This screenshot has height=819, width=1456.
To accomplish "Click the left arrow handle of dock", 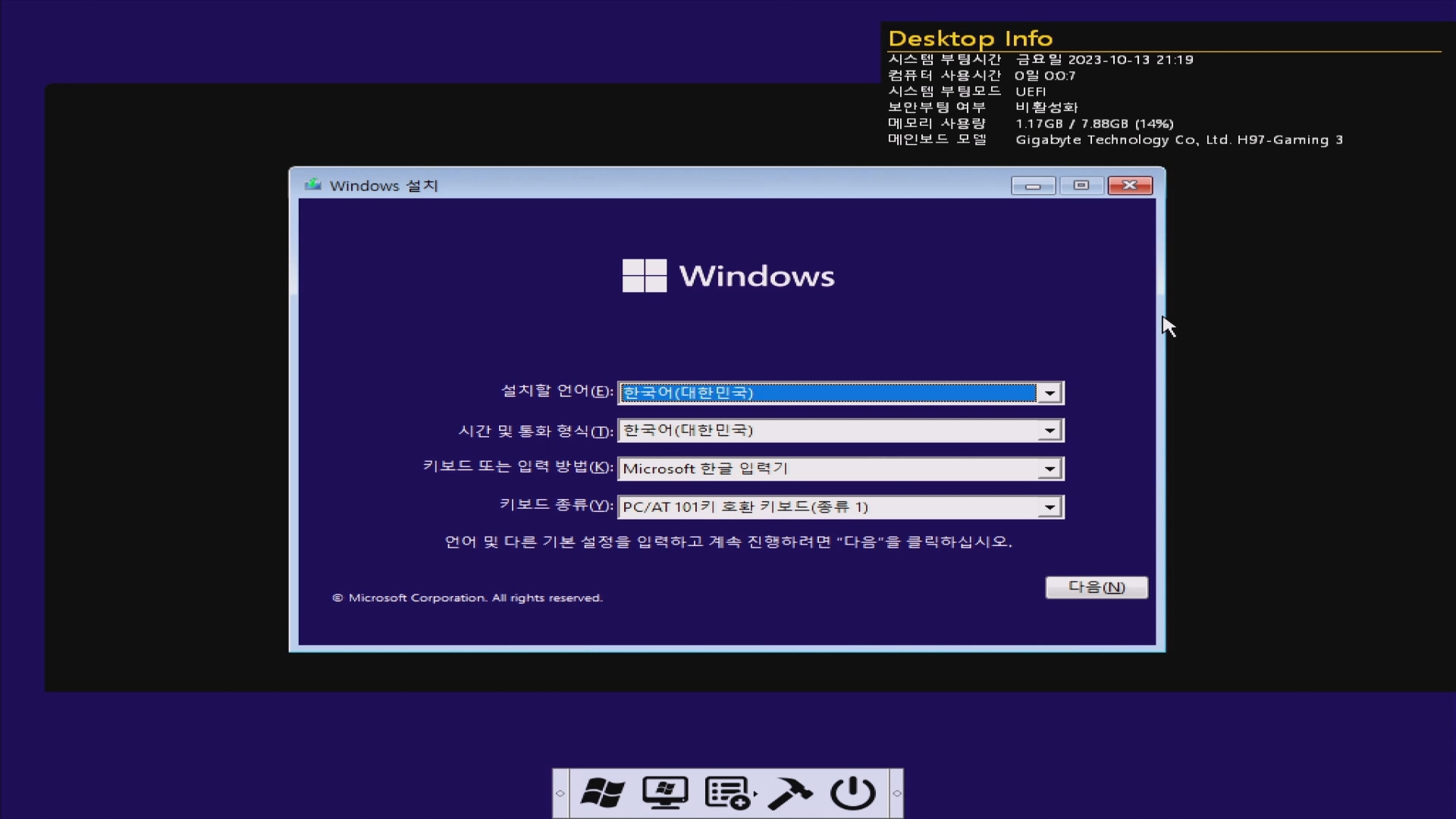I will coord(560,793).
